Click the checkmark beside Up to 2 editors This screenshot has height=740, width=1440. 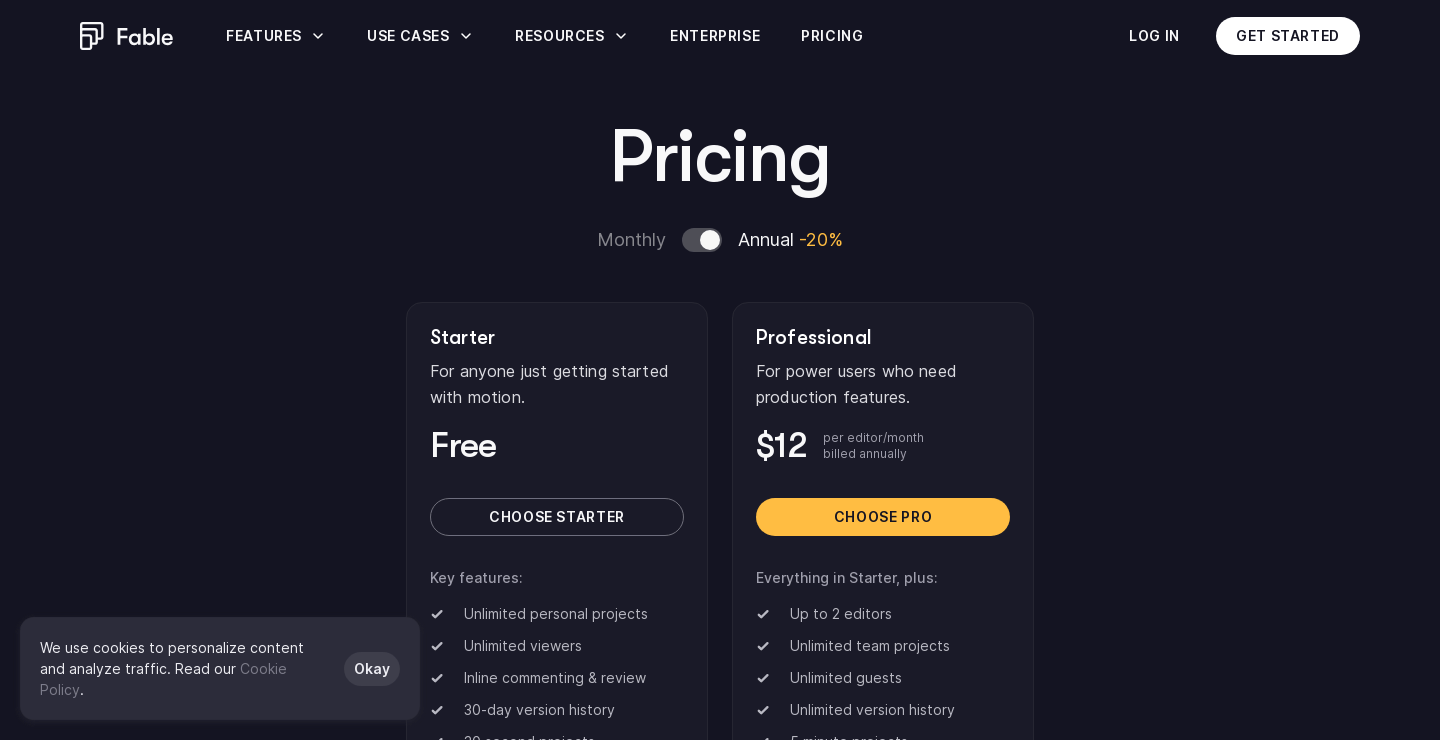(764, 614)
